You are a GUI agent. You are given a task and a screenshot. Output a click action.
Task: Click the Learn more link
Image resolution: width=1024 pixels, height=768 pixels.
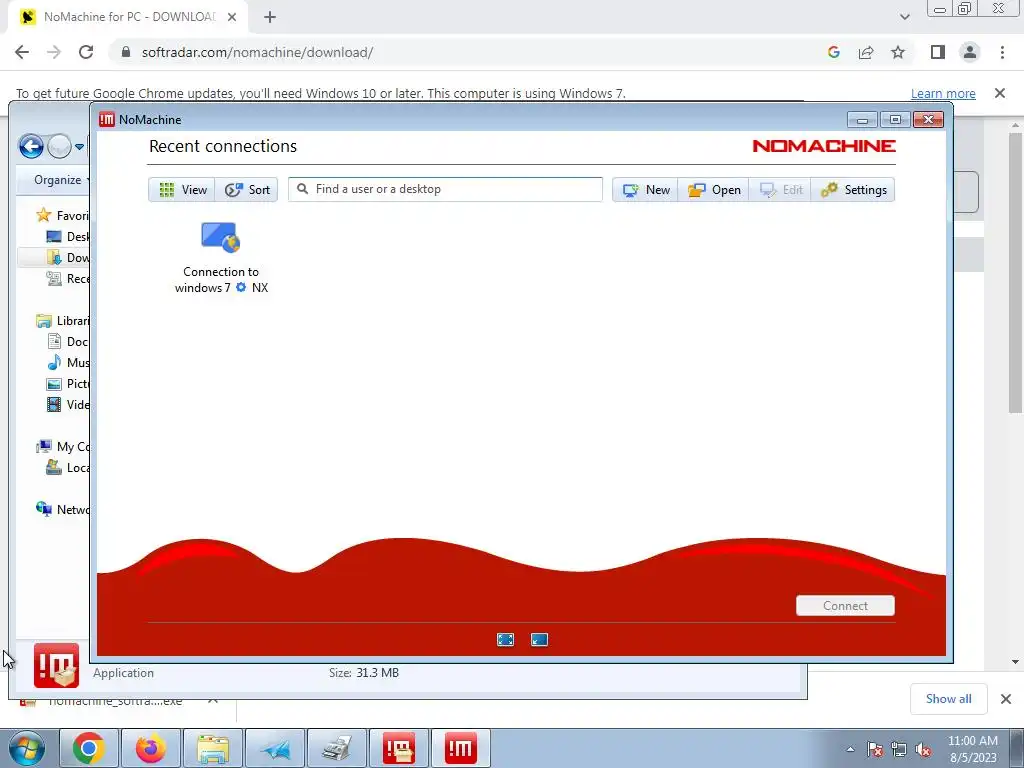[943, 93]
